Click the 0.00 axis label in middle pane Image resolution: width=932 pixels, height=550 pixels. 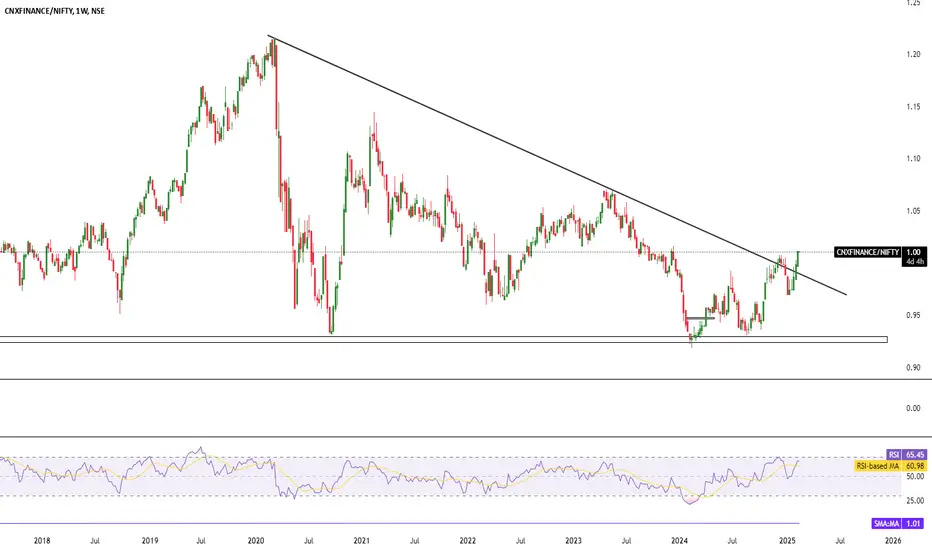tap(914, 408)
